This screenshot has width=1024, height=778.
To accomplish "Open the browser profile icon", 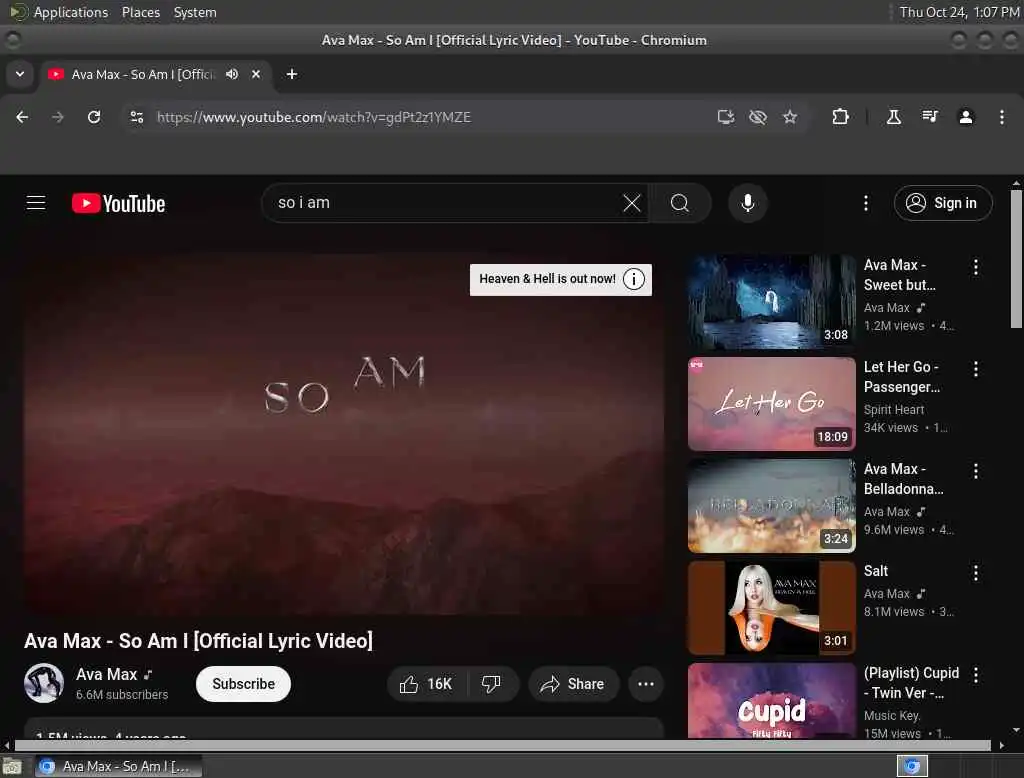I will [966, 117].
